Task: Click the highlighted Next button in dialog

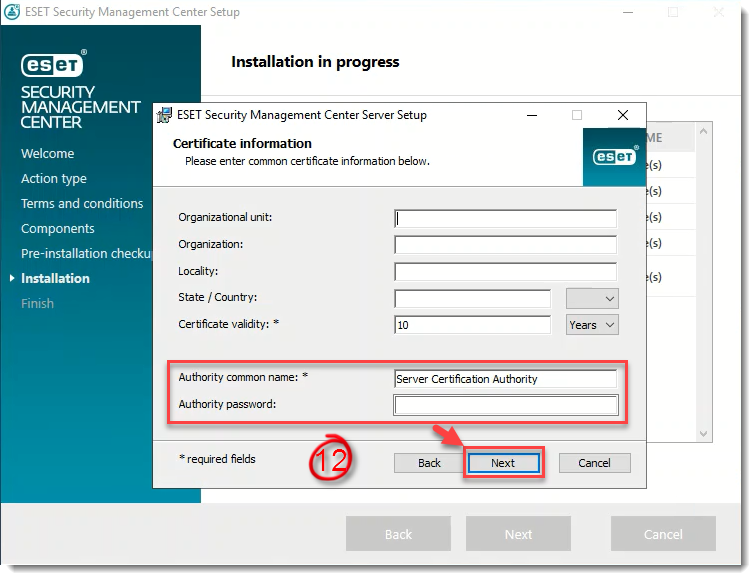Action: (x=503, y=463)
